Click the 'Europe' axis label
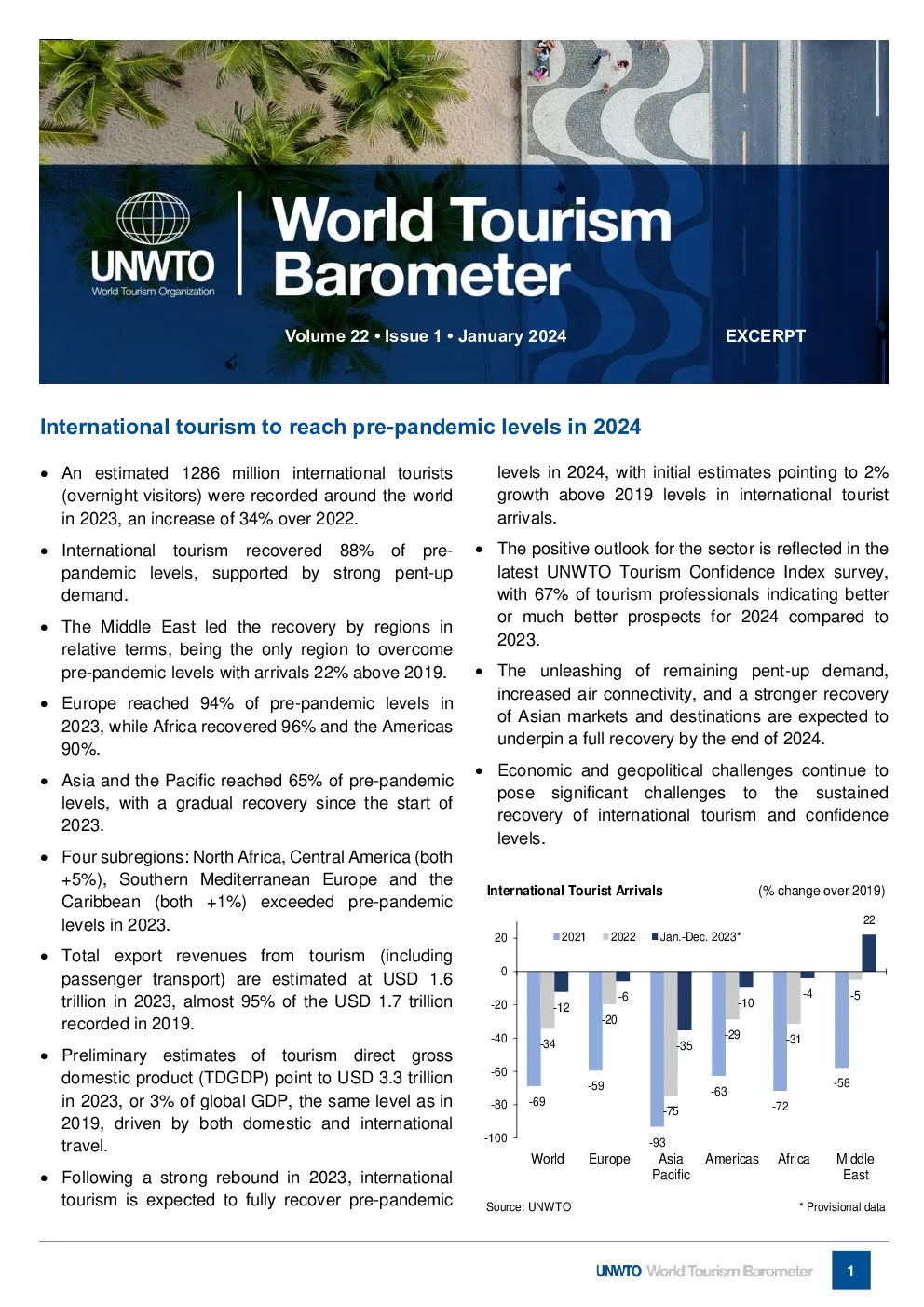Screen dimensions: 924x1307 point(609,1159)
